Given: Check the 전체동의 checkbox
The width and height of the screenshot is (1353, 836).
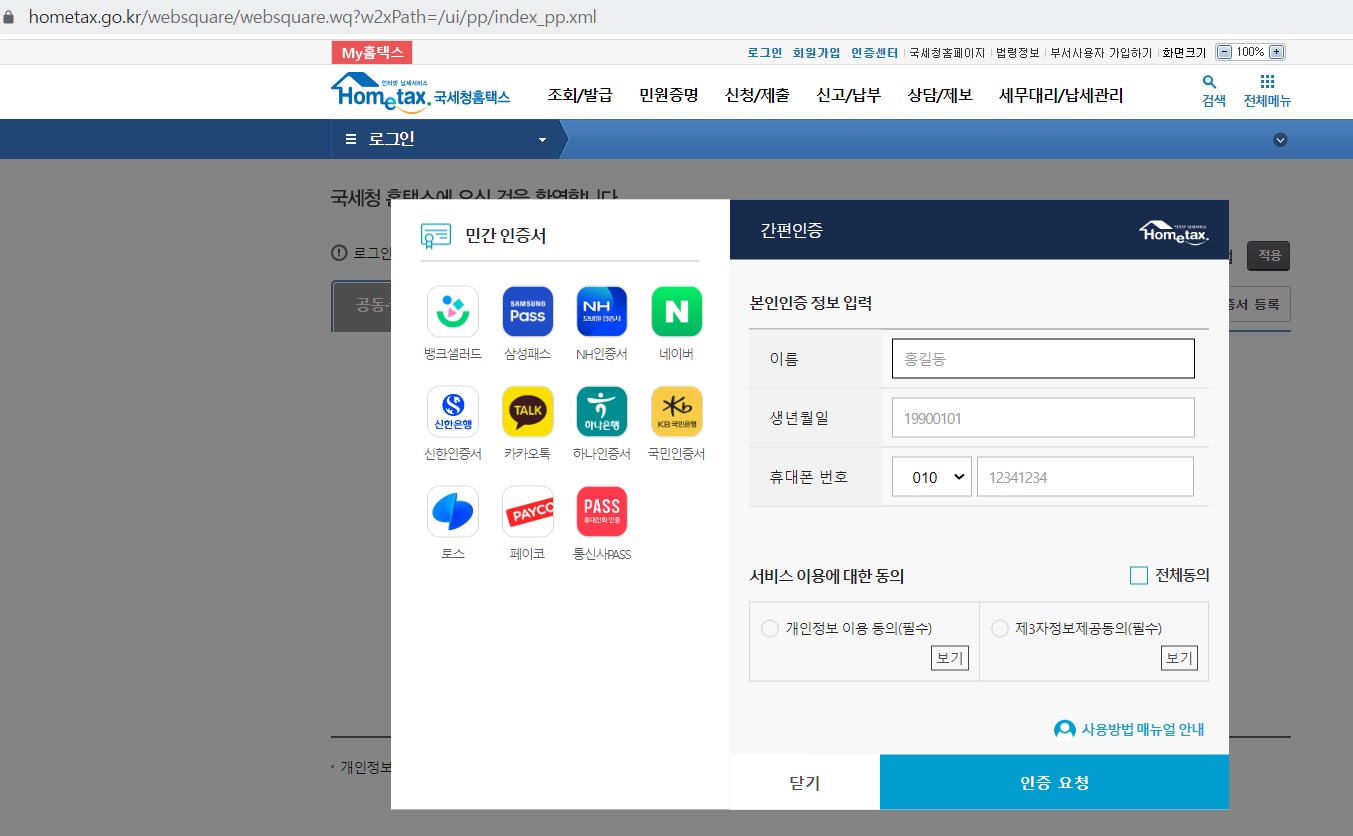Looking at the screenshot, I should pyautogui.click(x=1138, y=575).
